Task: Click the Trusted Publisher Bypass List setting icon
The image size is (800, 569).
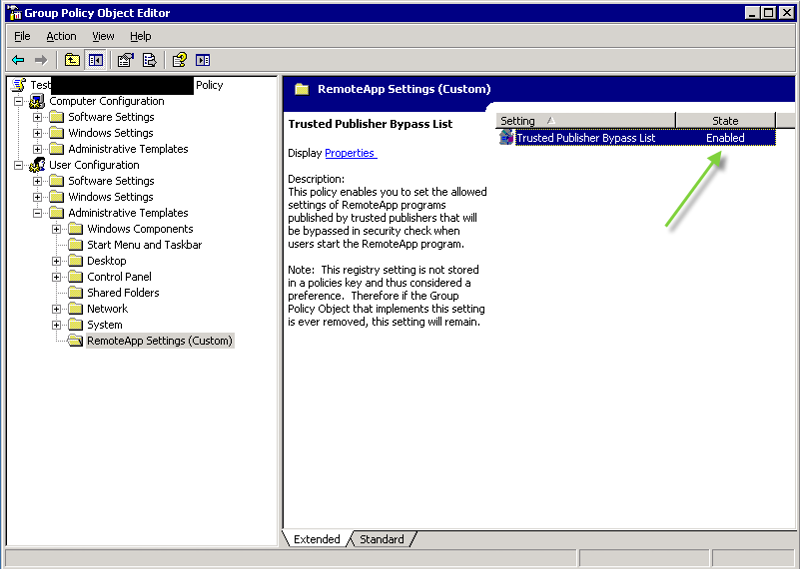Action: pyautogui.click(x=506, y=137)
